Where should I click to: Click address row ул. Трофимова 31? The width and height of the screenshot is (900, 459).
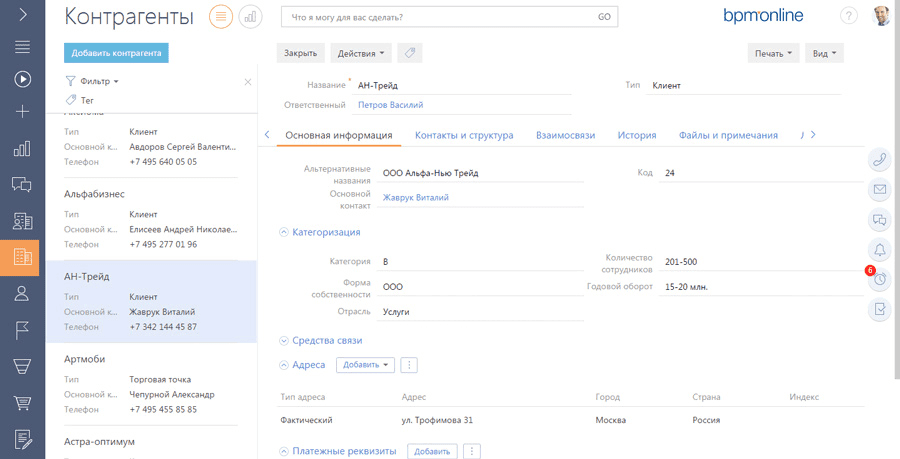(x=570, y=420)
